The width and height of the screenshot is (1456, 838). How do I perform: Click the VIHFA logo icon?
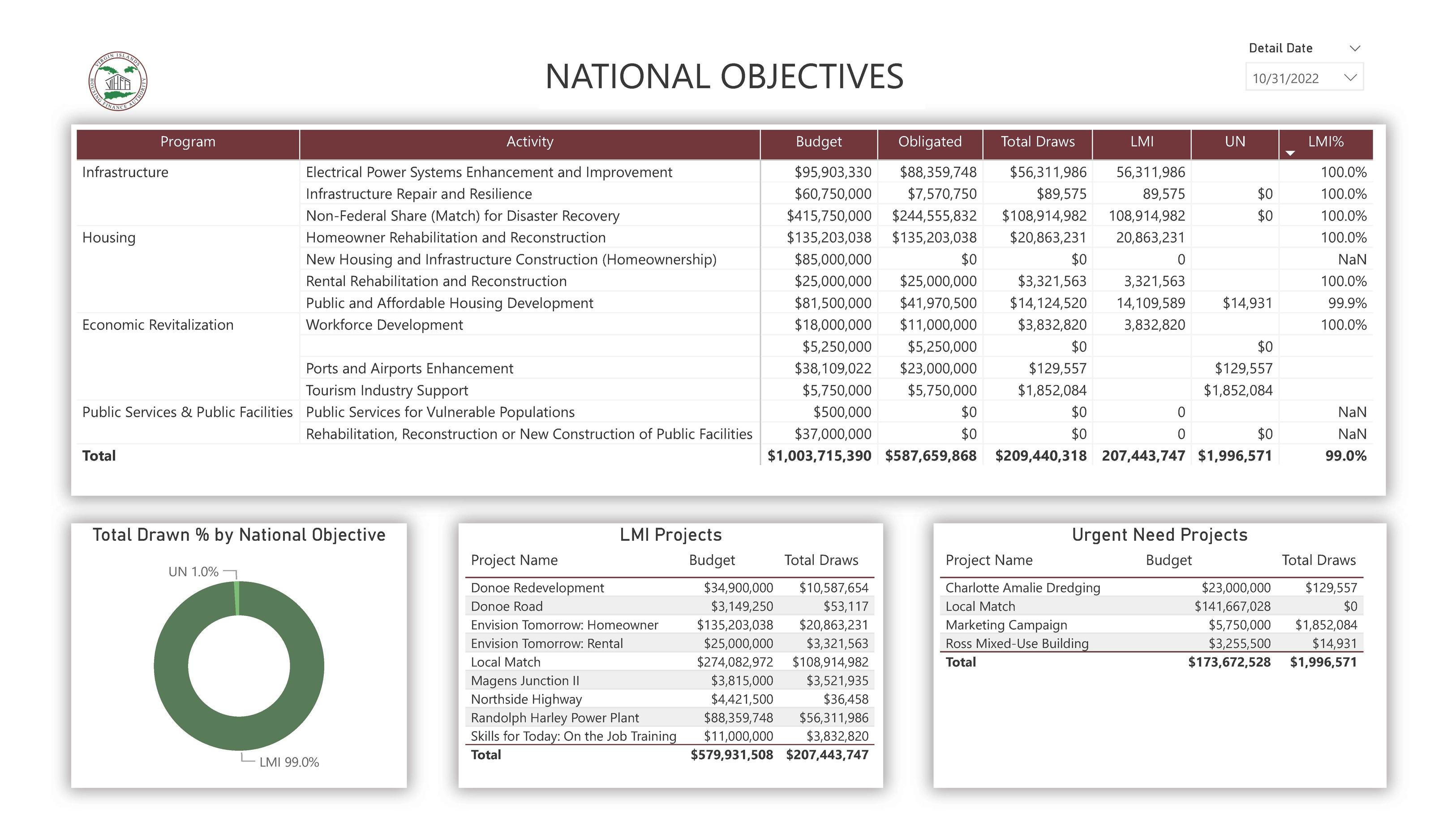click(118, 81)
